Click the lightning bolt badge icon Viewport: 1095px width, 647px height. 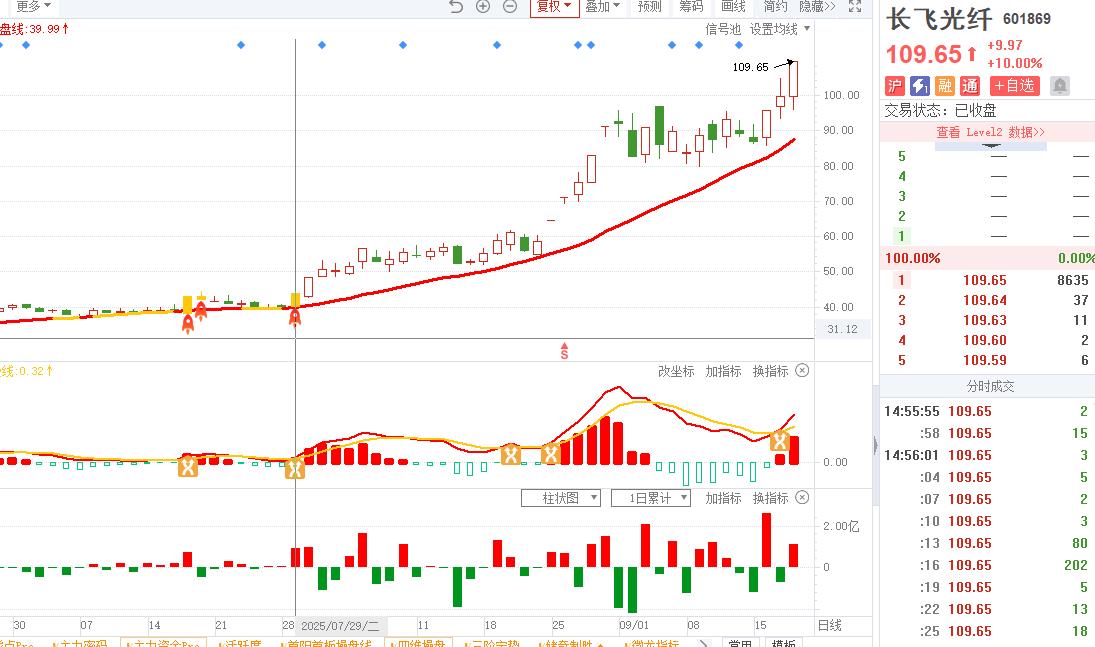coord(919,86)
